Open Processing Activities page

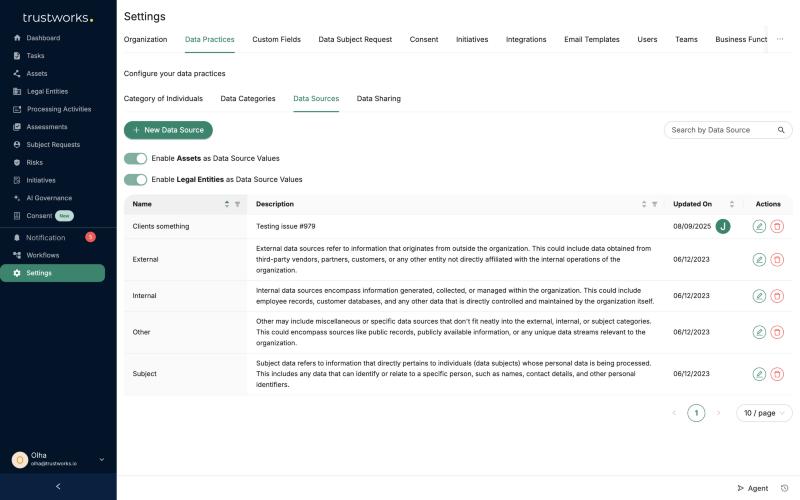click(59, 109)
